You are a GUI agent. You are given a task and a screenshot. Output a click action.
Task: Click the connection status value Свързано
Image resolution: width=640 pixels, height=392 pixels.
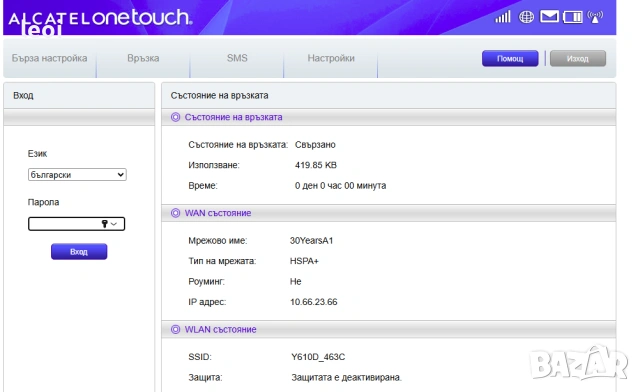[315, 145]
